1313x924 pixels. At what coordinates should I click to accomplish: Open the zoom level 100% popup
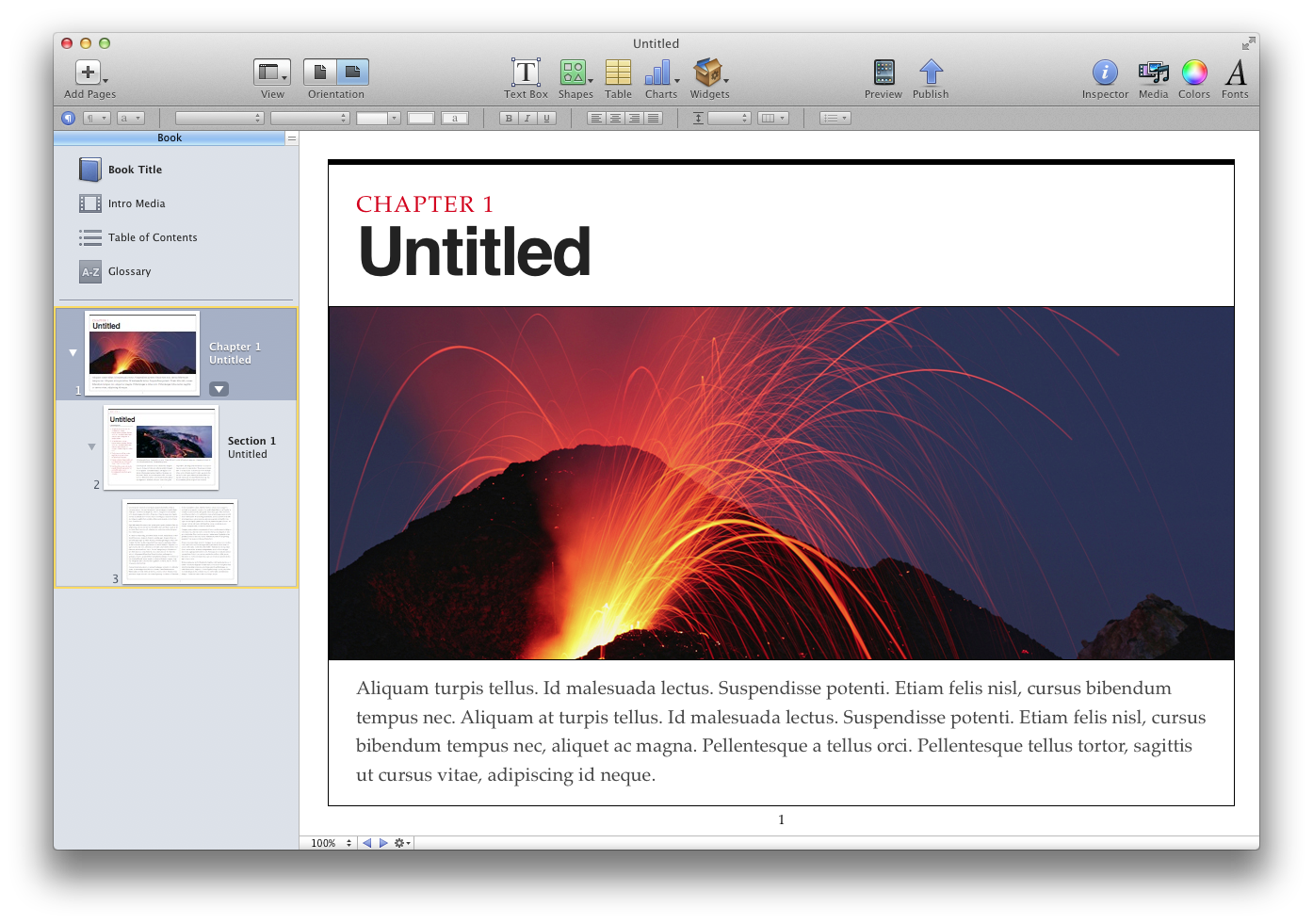331,843
